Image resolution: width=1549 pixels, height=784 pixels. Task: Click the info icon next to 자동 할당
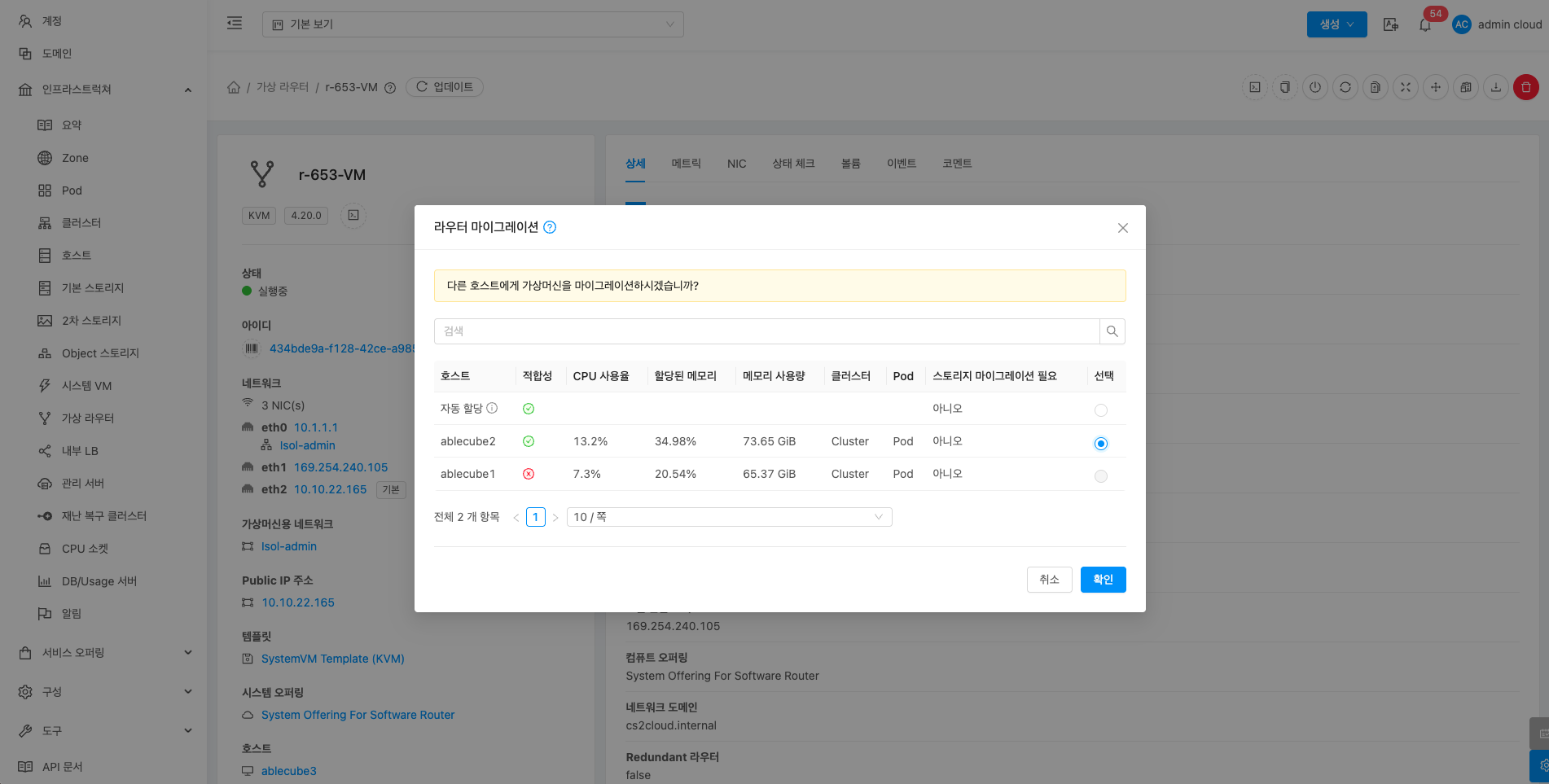tap(492, 408)
